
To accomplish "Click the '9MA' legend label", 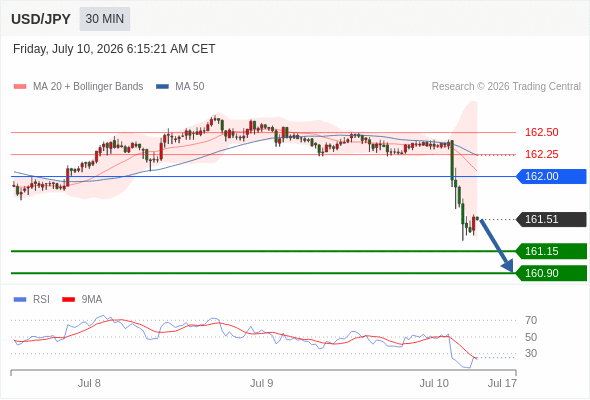I will click(92, 300).
